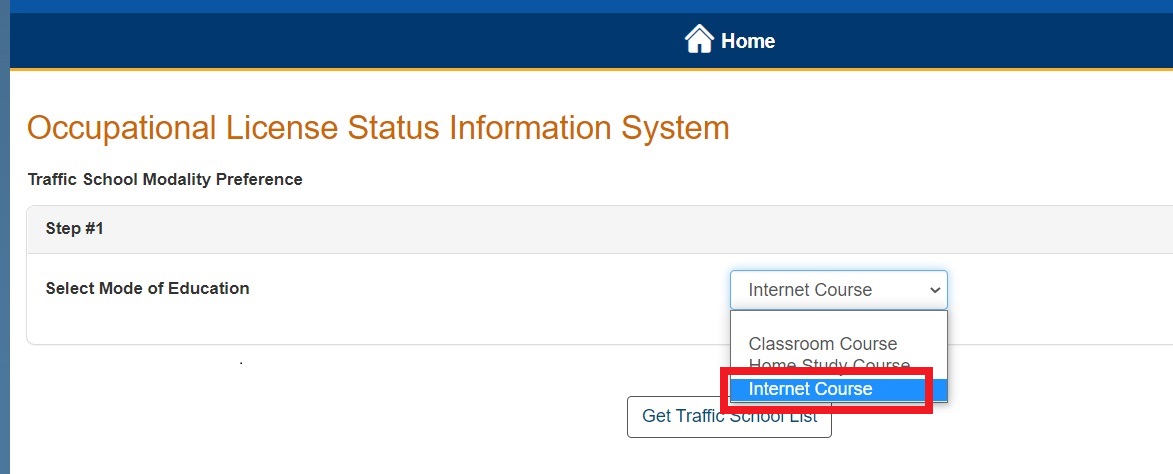This screenshot has width=1173, height=474.
Task: Click the small dot below the Step #1 panel
Action: pos(241,363)
